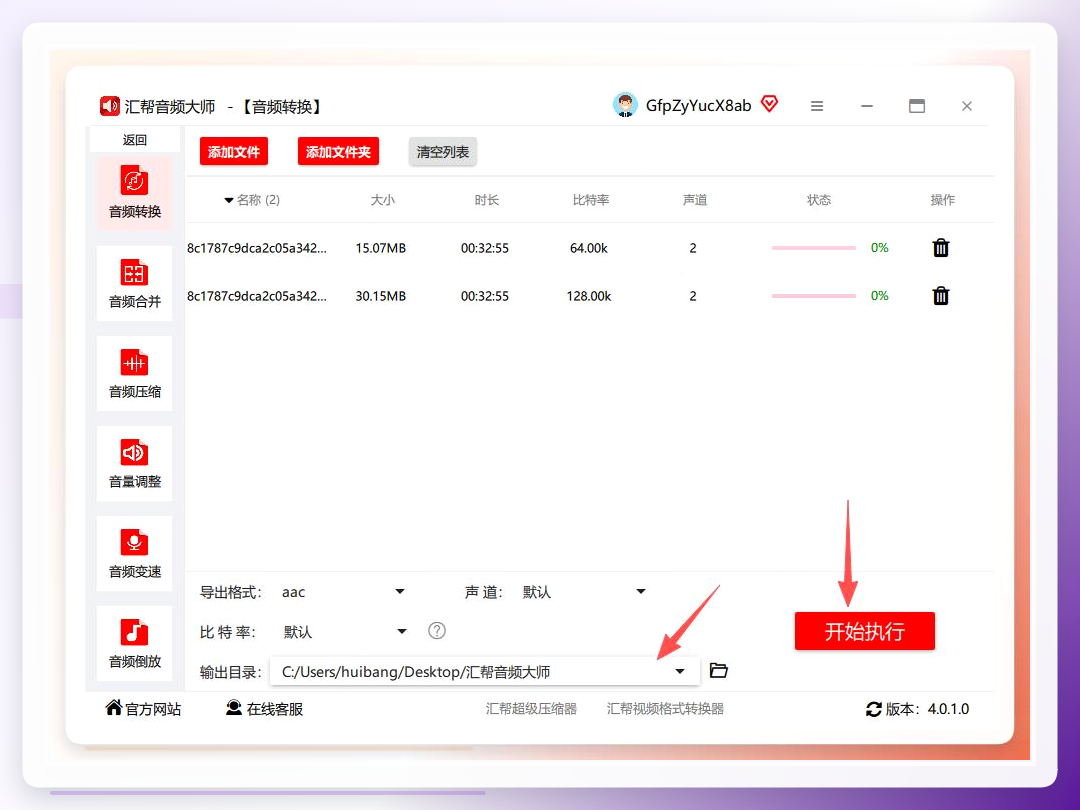Image resolution: width=1080 pixels, height=810 pixels.
Task: Open the 音频变速 speed change tool
Action: point(134,554)
